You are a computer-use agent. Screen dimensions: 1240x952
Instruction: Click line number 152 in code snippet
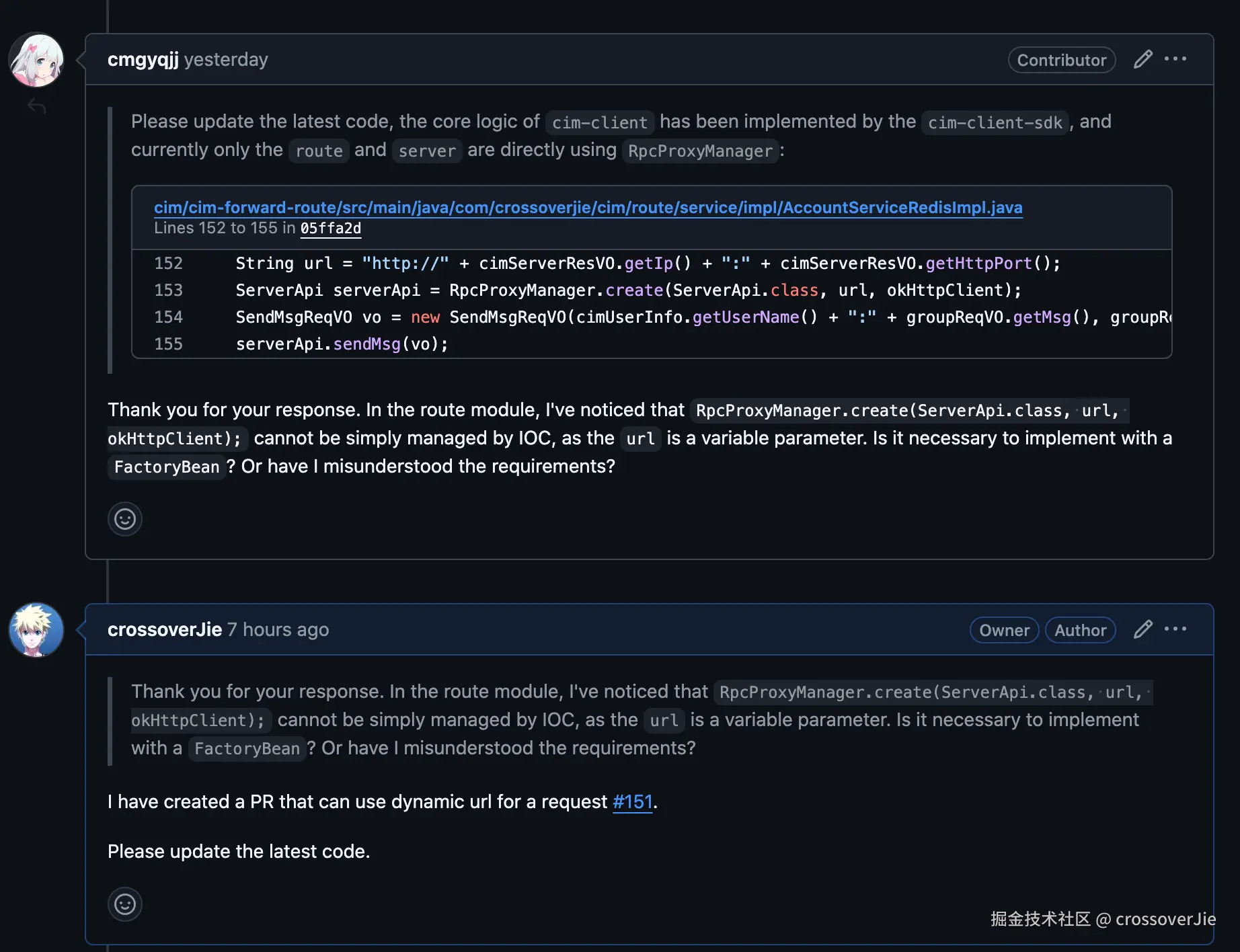[168, 264]
